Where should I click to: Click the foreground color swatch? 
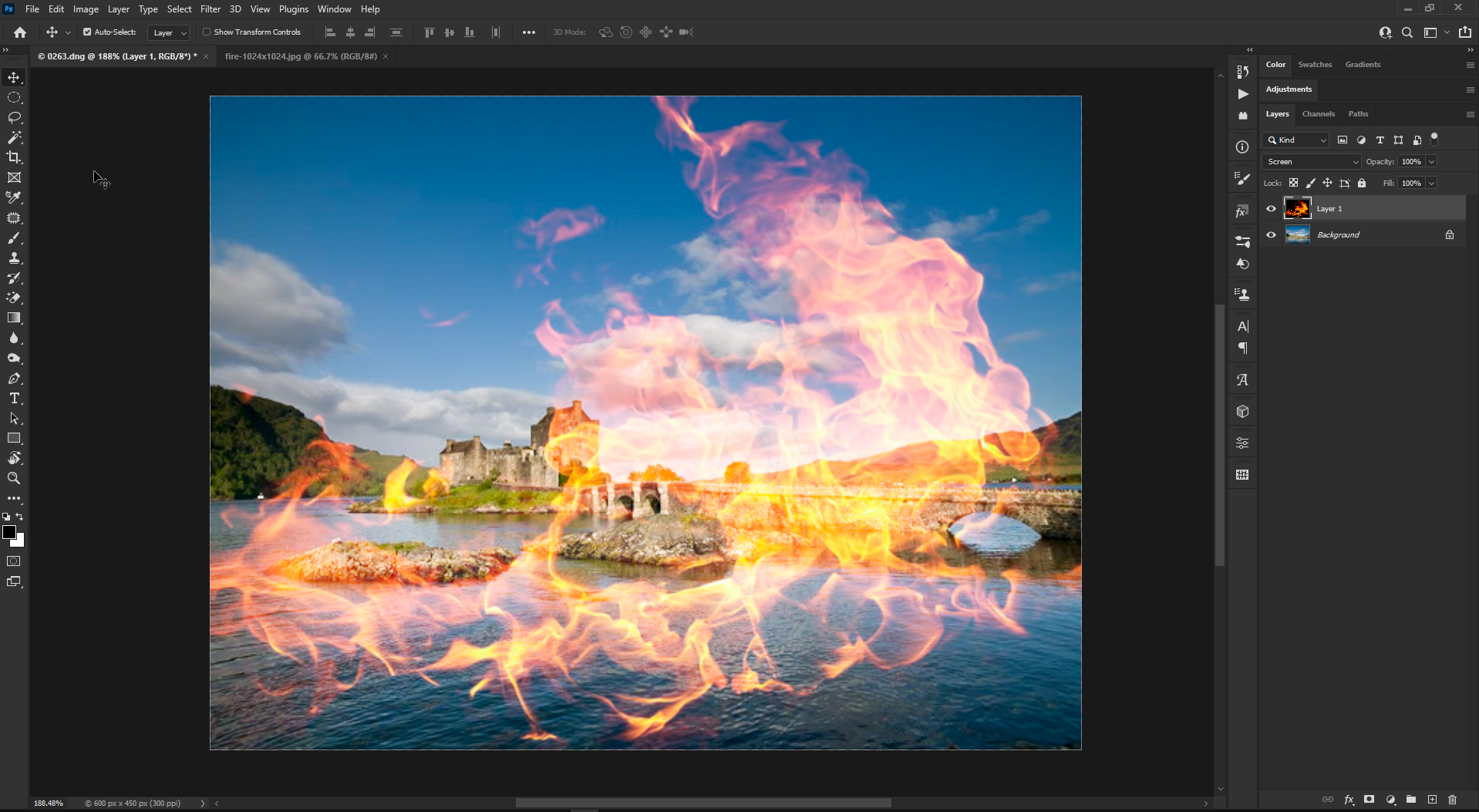[x=10, y=532]
